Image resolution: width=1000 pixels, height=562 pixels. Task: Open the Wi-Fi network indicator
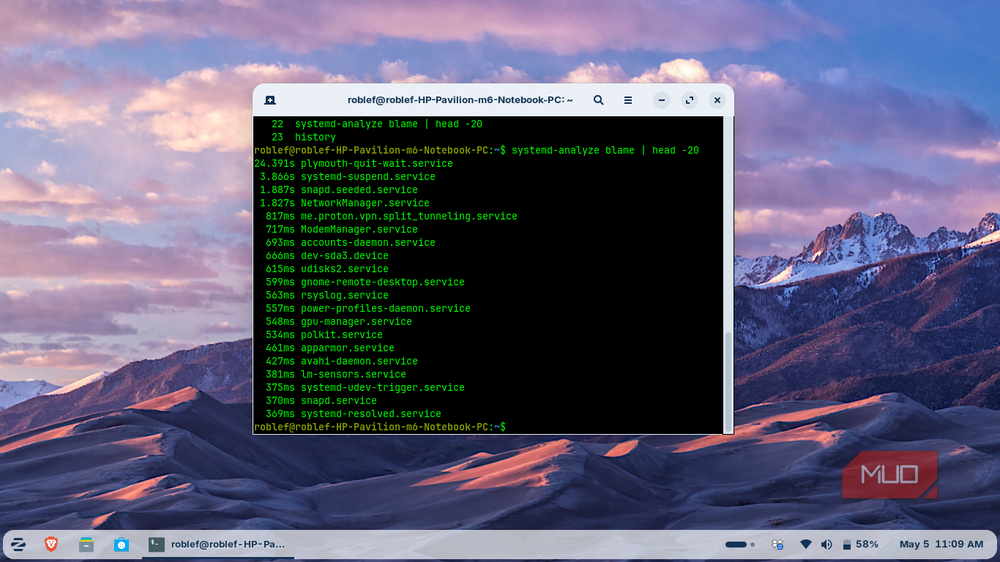(805, 544)
